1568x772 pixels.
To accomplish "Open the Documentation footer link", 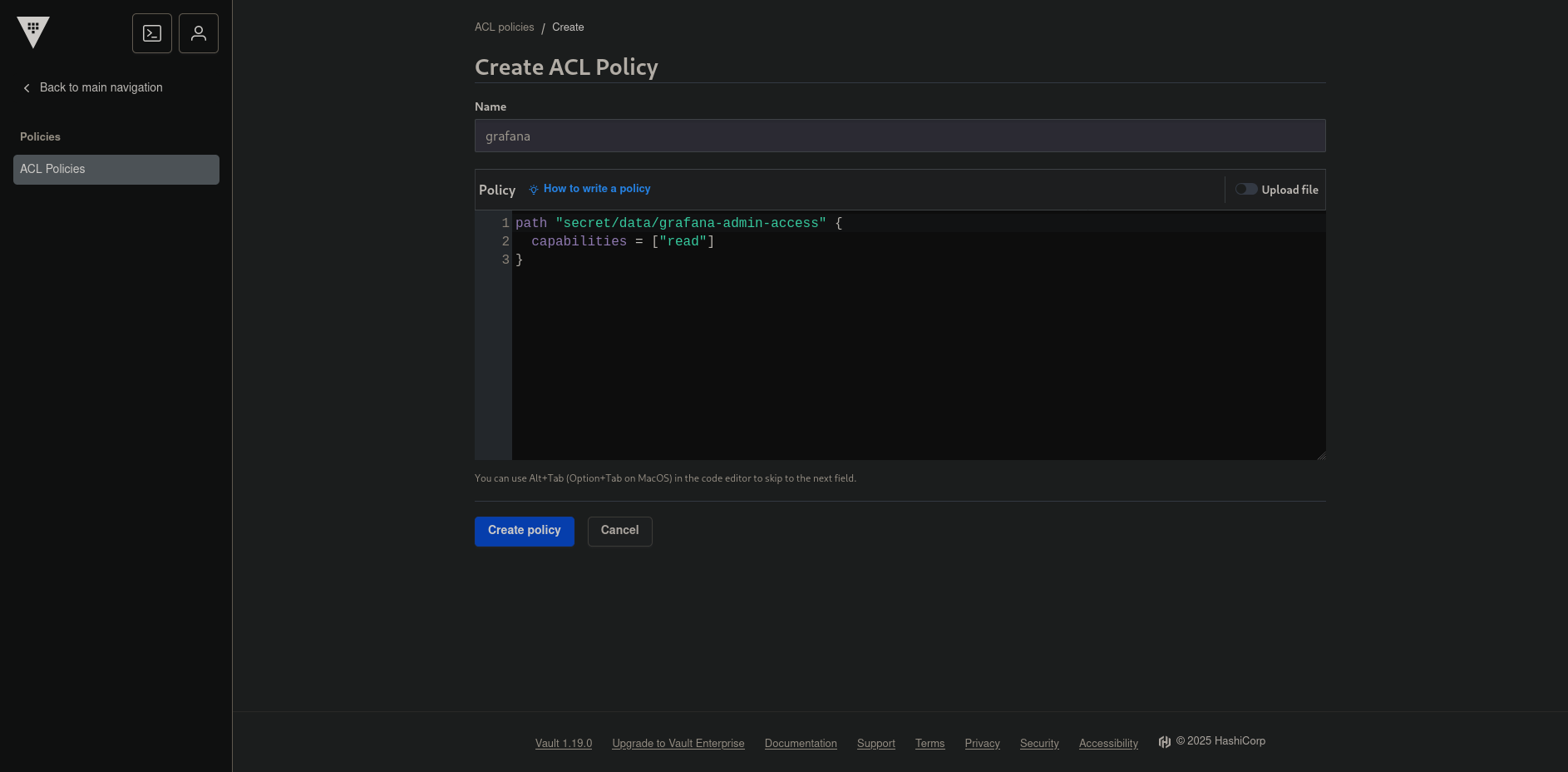I will click(801, 743).
